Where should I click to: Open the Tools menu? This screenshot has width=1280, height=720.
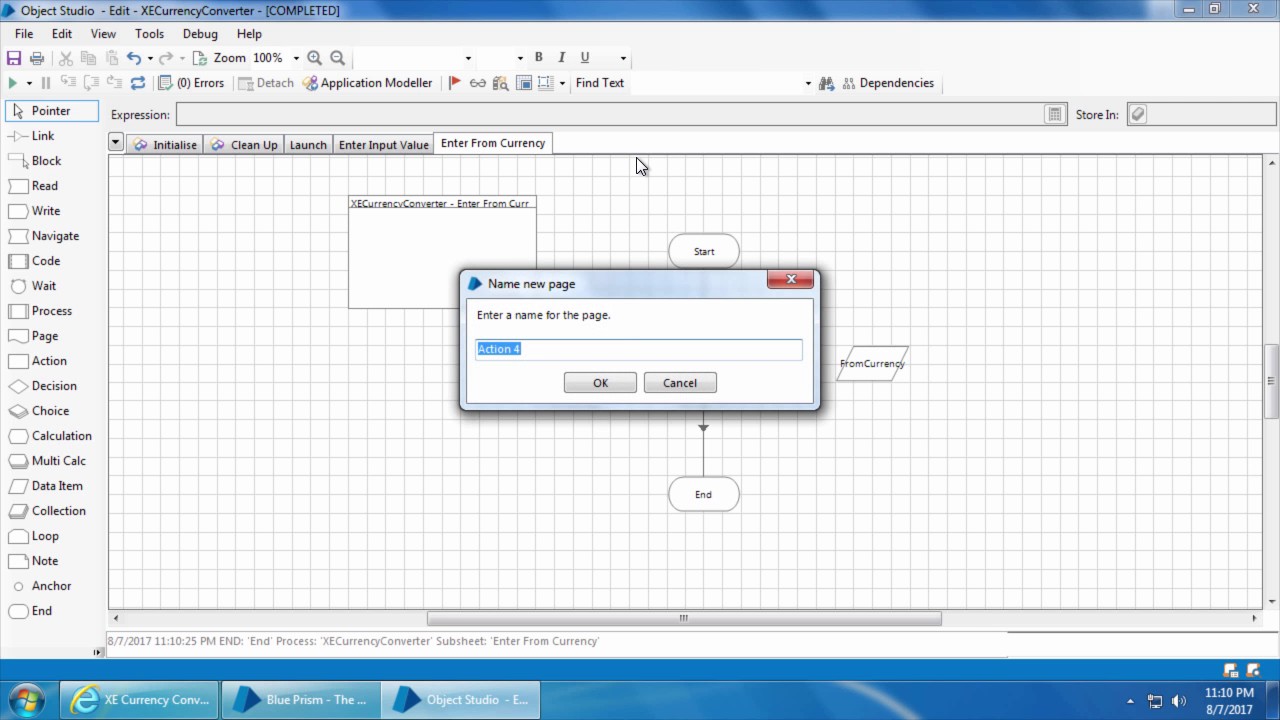point(149,34)
